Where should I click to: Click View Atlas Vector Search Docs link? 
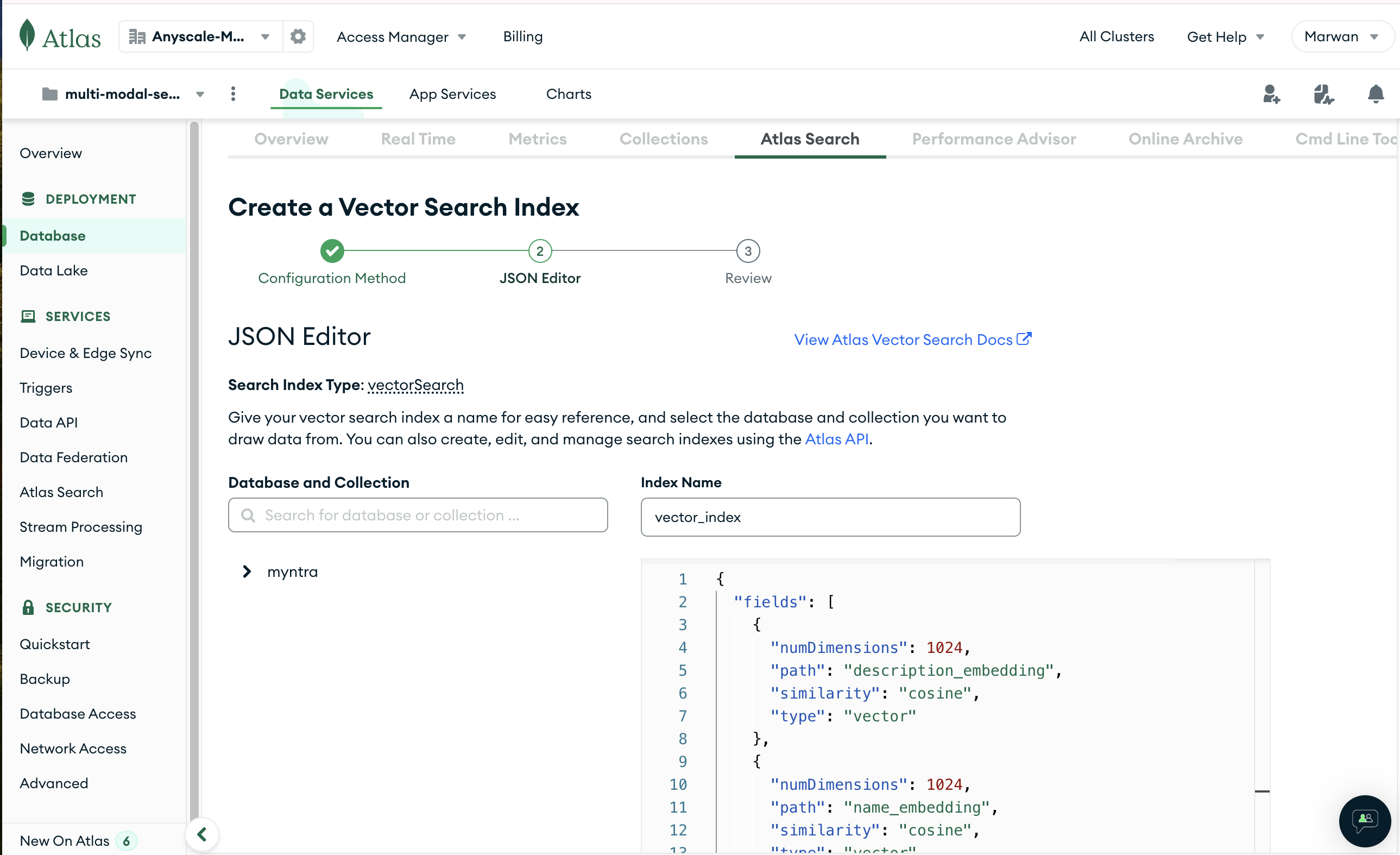coord(912,339)
